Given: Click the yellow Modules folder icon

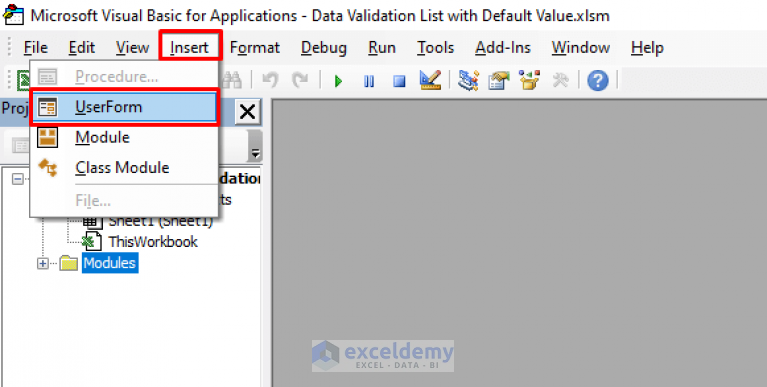Looking at the screenshot, I should 69,264.
